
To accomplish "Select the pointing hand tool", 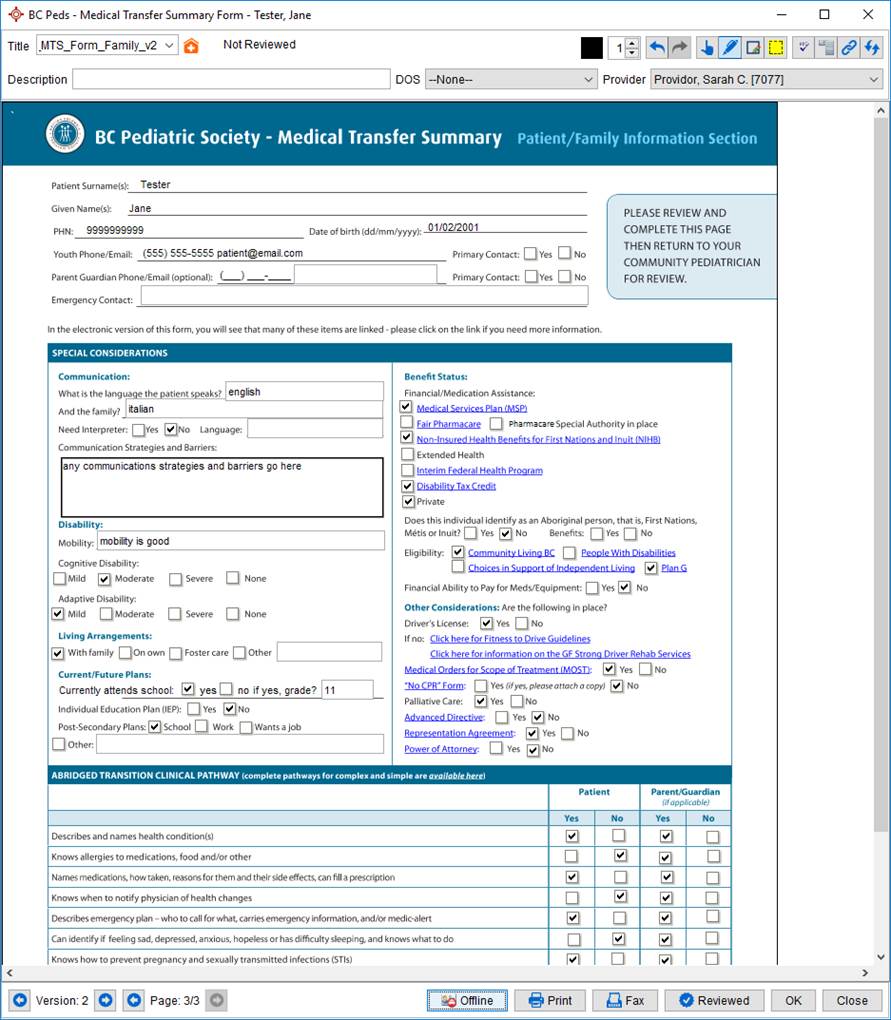I will (707, 47).
